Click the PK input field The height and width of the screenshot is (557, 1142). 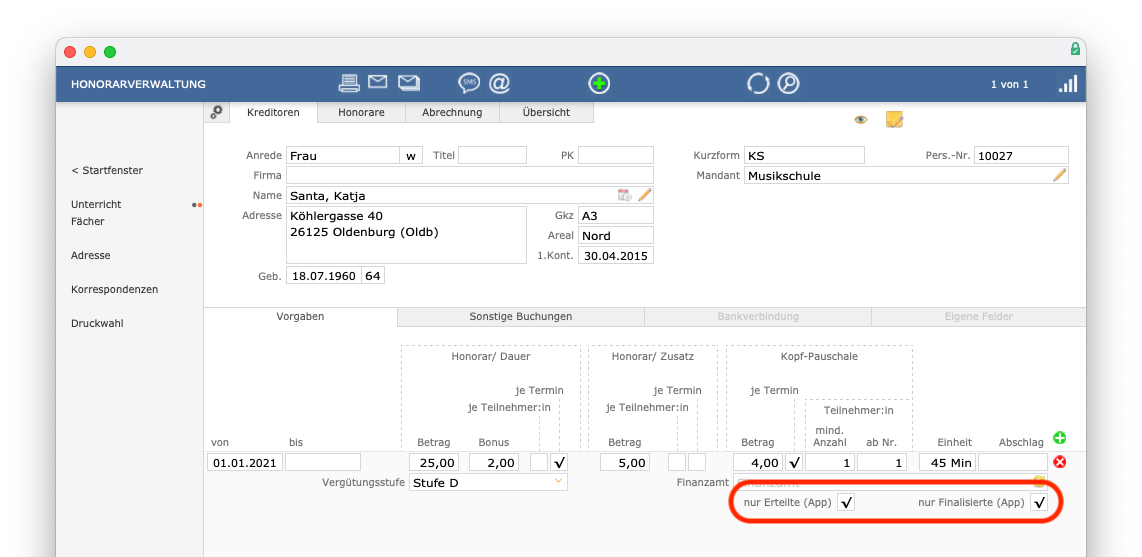615,155
